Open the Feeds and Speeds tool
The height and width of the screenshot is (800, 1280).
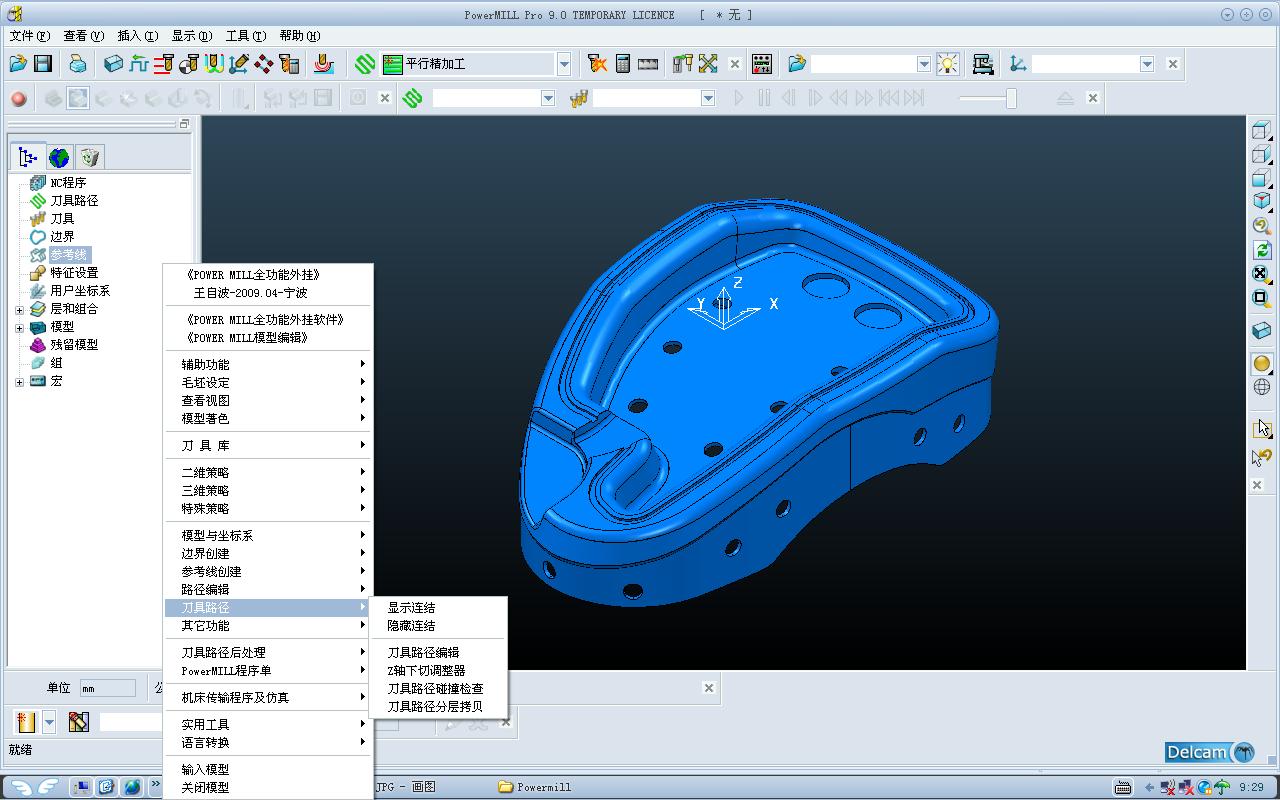click(139, 64)
